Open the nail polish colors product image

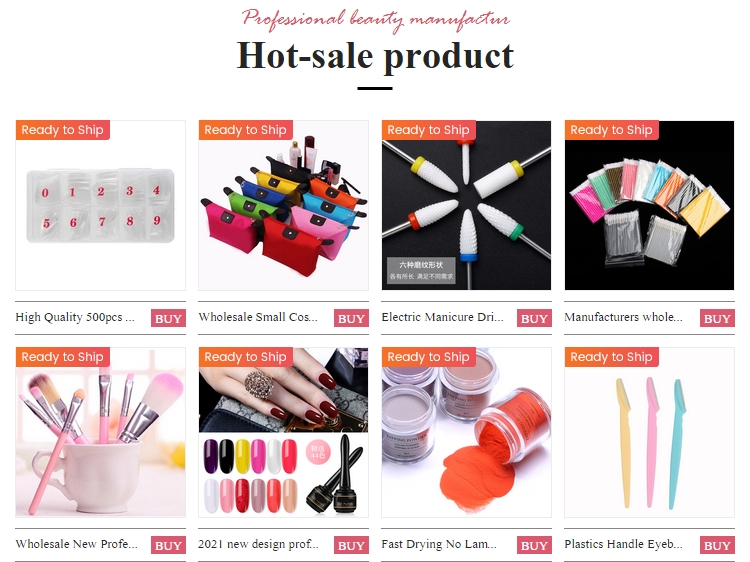283,432
